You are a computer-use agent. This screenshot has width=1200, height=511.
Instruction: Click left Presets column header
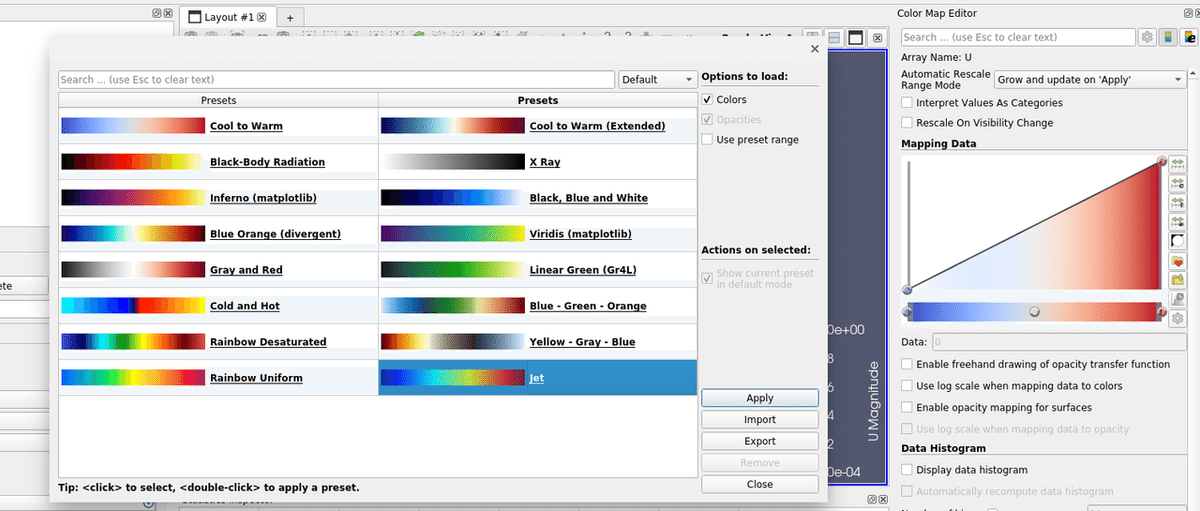pos(218,100)
